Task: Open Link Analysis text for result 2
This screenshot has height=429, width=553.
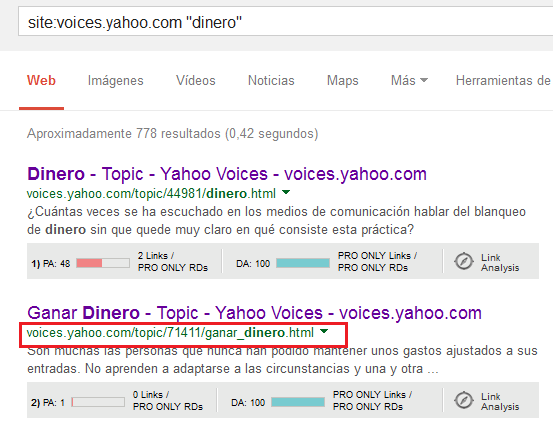Action: click(500, 401)
